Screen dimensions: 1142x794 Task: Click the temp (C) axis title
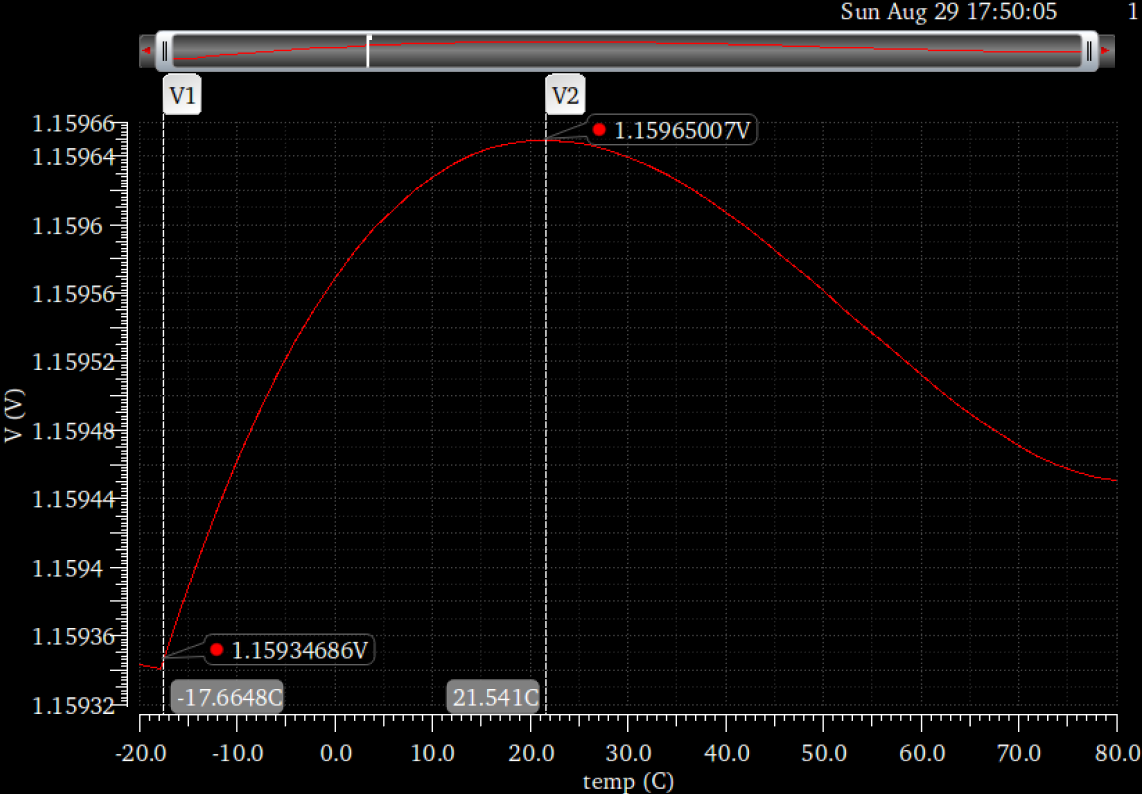[628, 781]
